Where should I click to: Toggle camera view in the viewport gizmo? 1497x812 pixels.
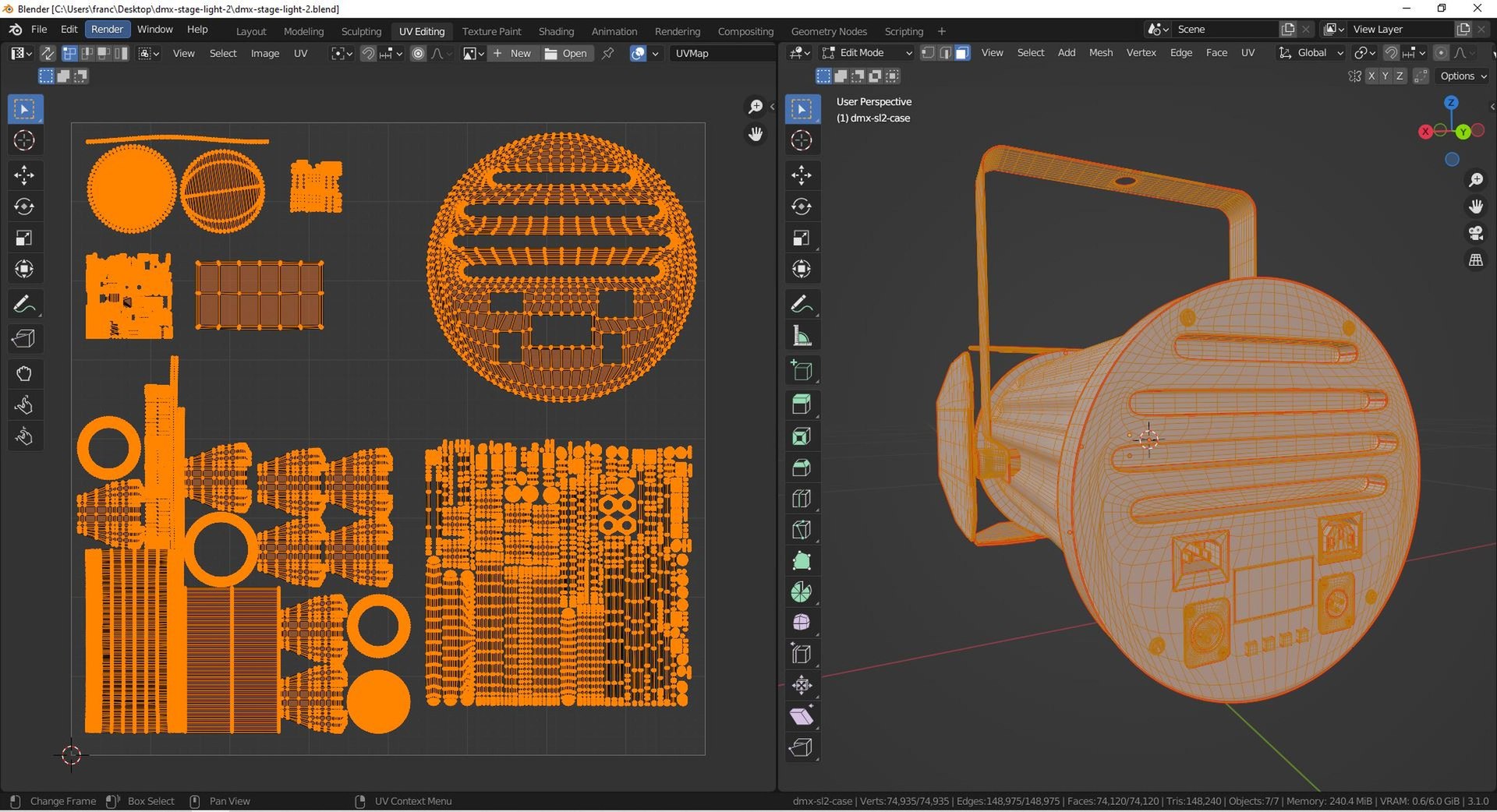1476,233
